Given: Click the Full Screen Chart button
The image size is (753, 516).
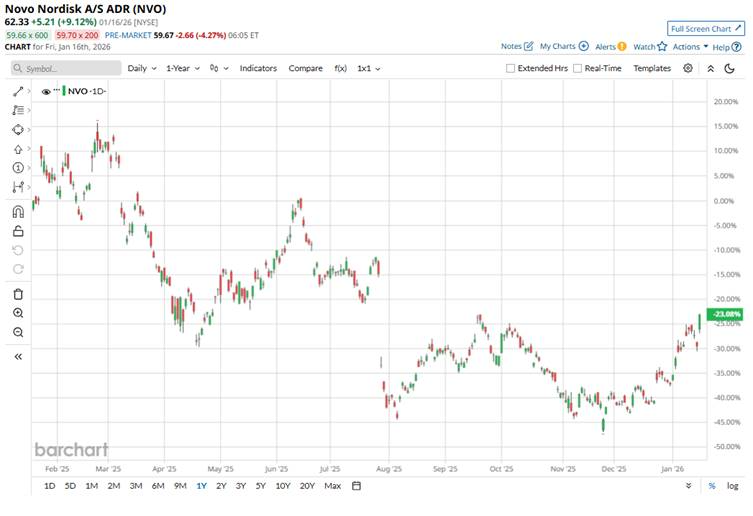Looking at the screenshot, I should tap(706, 28).
